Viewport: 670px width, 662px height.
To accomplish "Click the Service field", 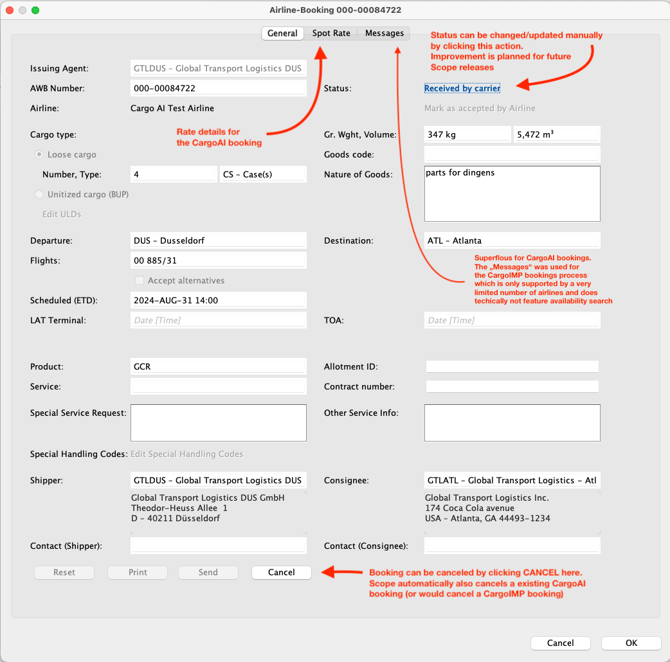I will tap(218, 386).
